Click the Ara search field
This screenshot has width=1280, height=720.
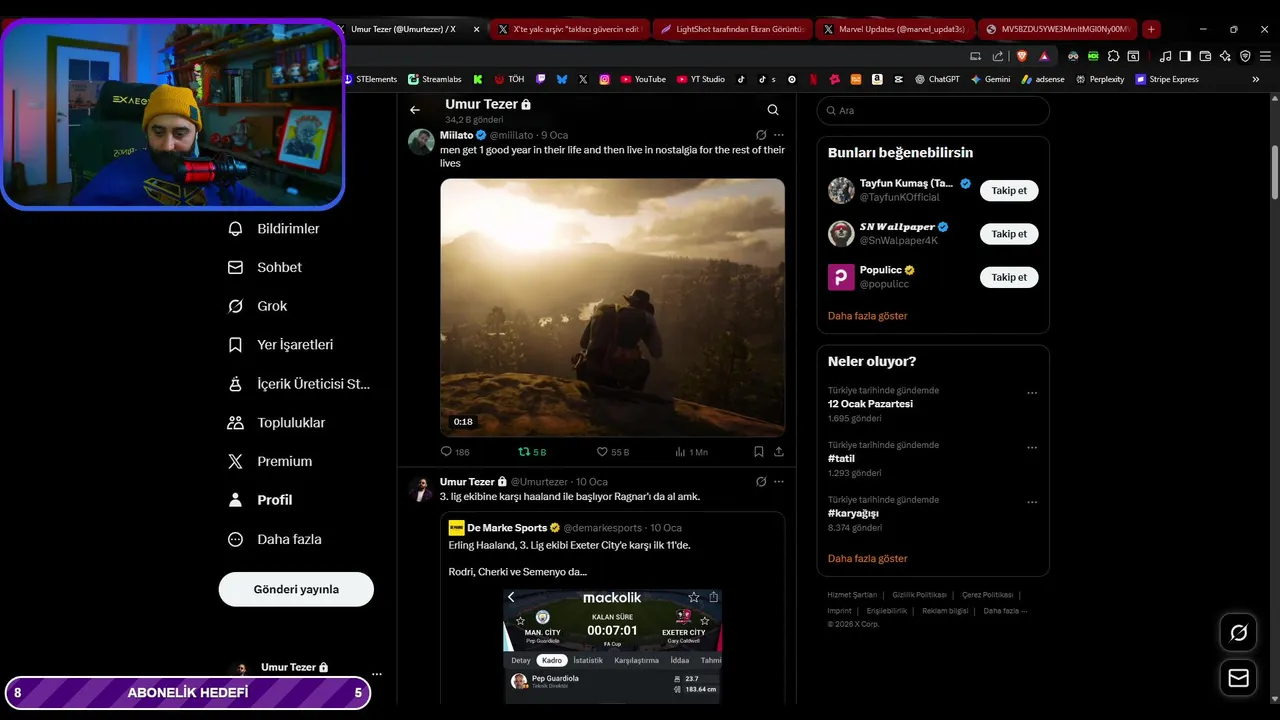pyautogui.click(x=933, y=110)
